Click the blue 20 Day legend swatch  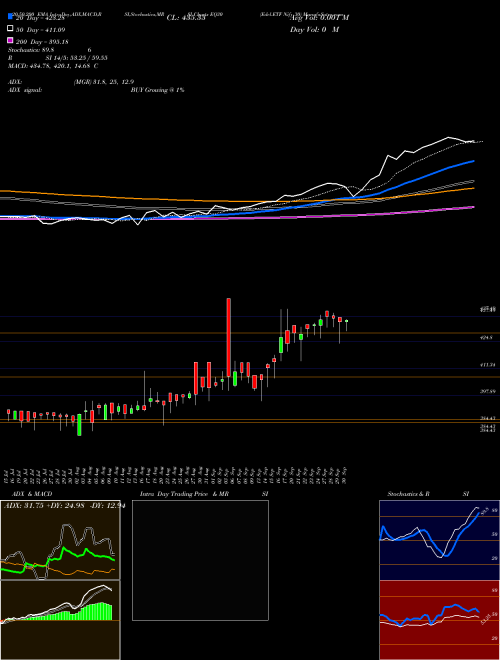click(x=10, y=16)
